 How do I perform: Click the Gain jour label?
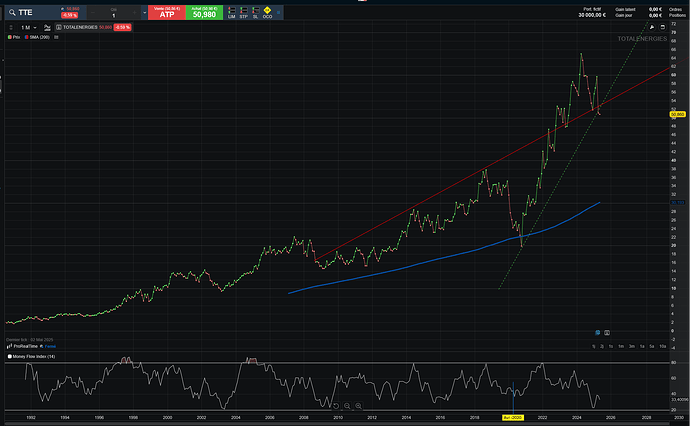tap(624, 15)
